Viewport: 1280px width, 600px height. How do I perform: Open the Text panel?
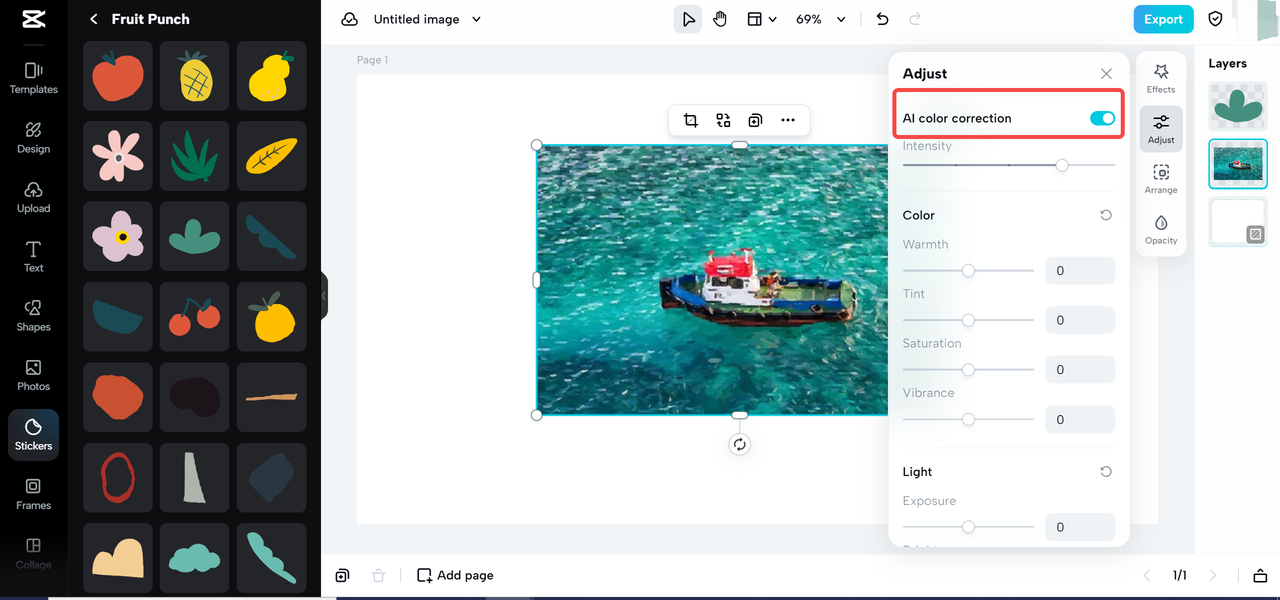point(33,256)
